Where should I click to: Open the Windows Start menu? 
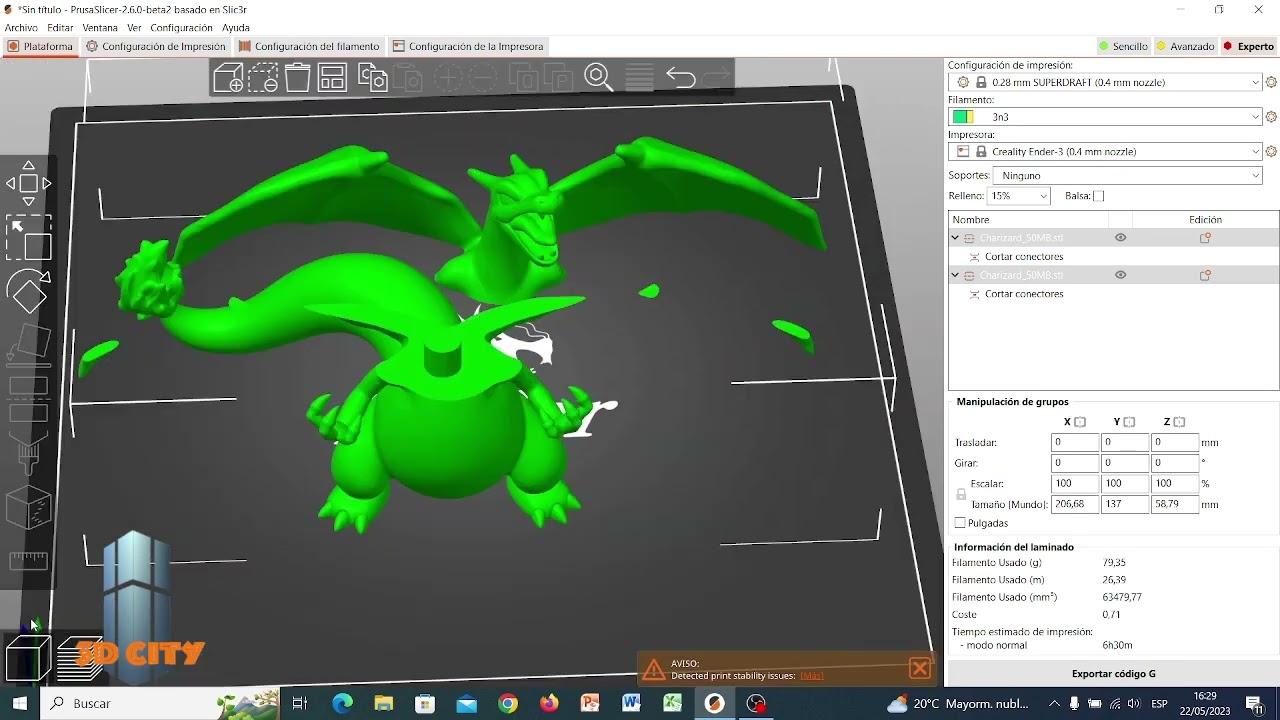[20, 703]
